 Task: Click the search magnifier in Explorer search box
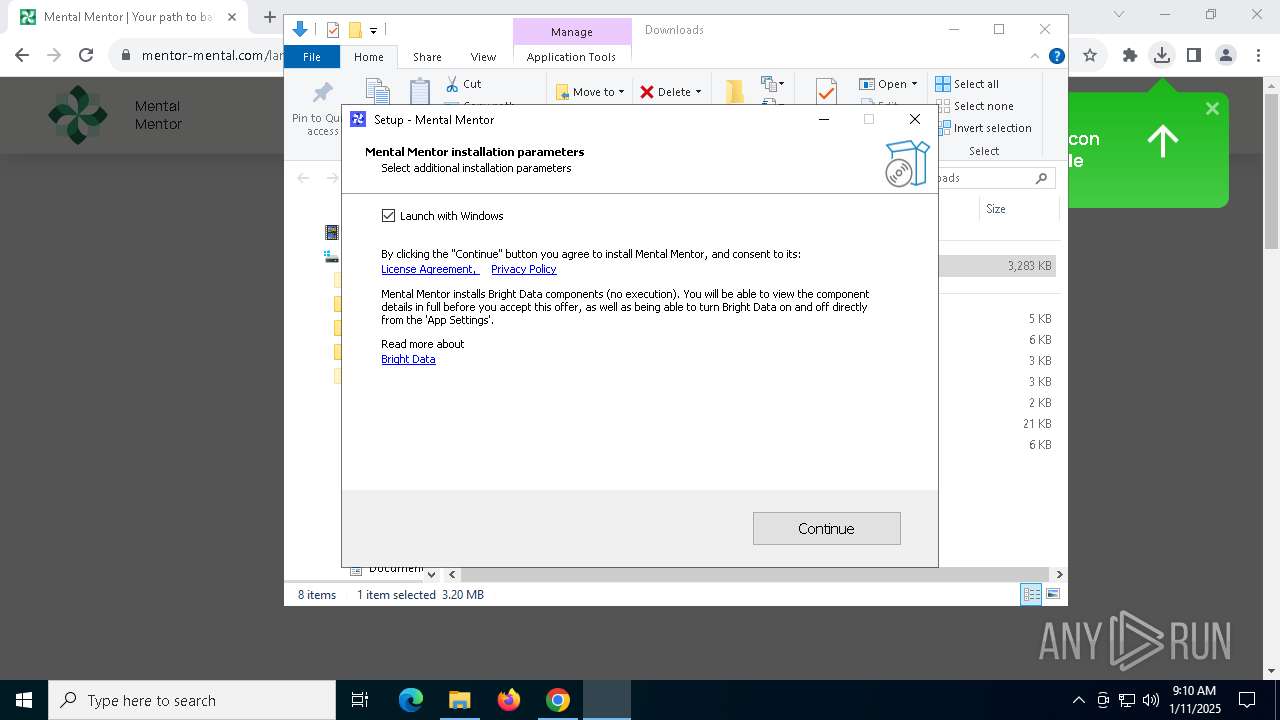(1041, 178)
